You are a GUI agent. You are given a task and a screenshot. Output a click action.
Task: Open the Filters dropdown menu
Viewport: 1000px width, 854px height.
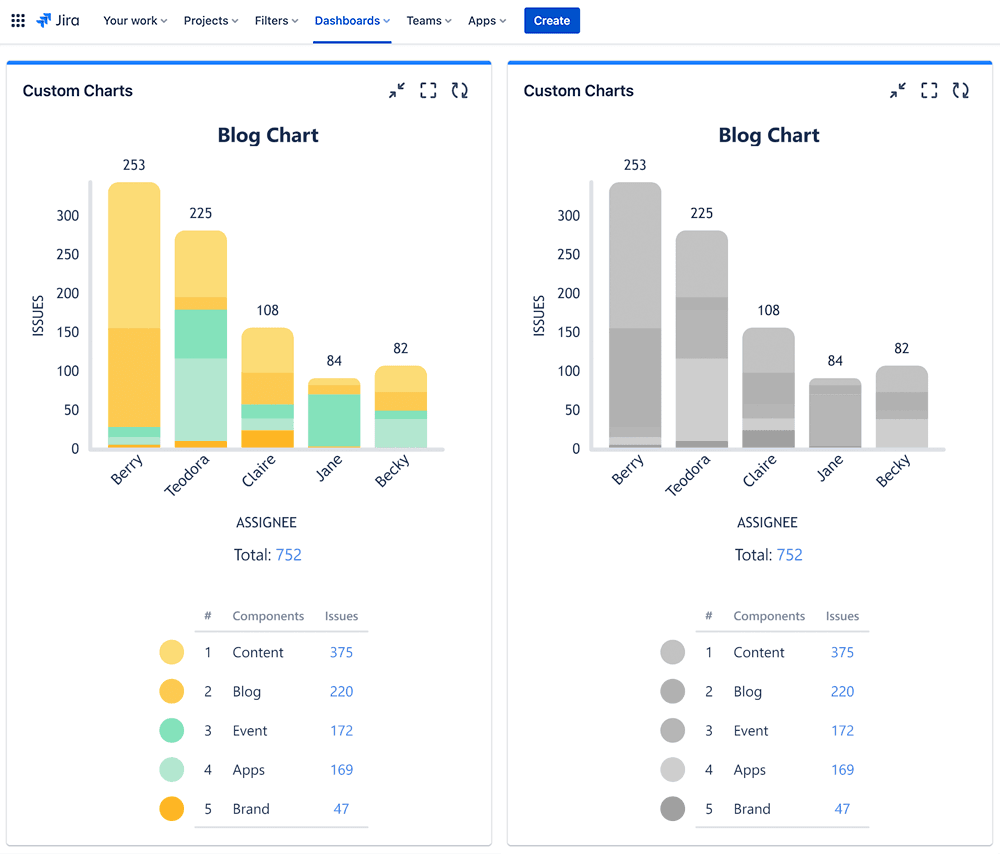276,20
